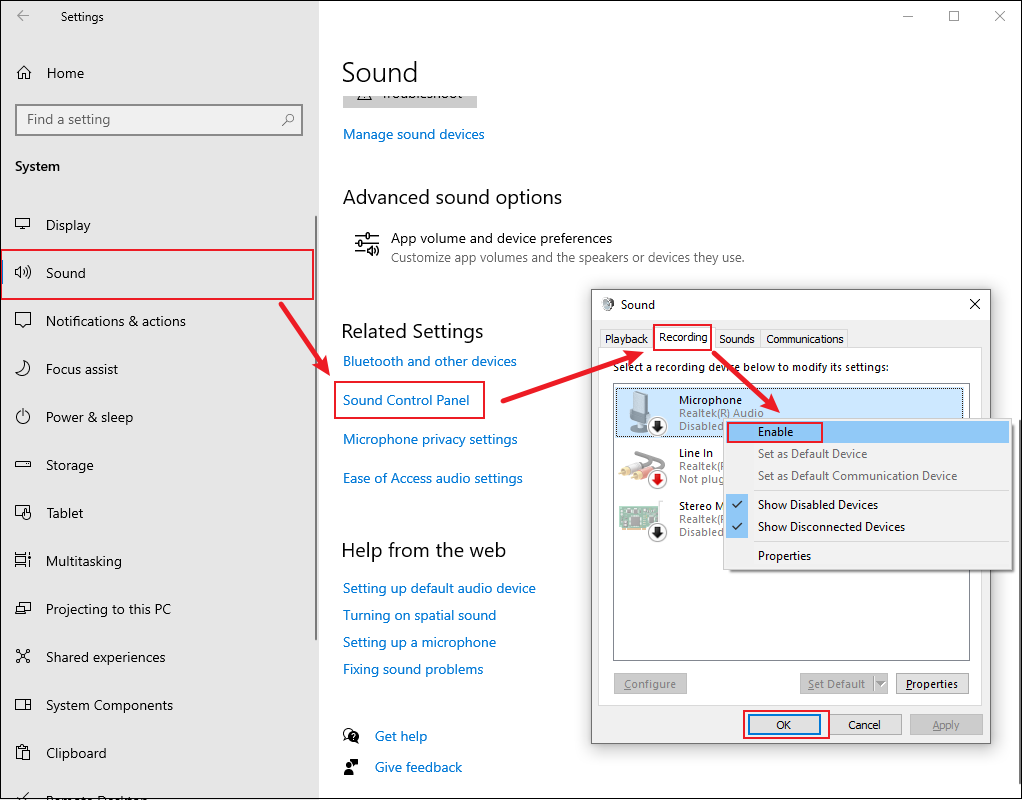Click the app volume and device preferences icon
Viewport: 1023px width, 800px height.
[366, 243]
